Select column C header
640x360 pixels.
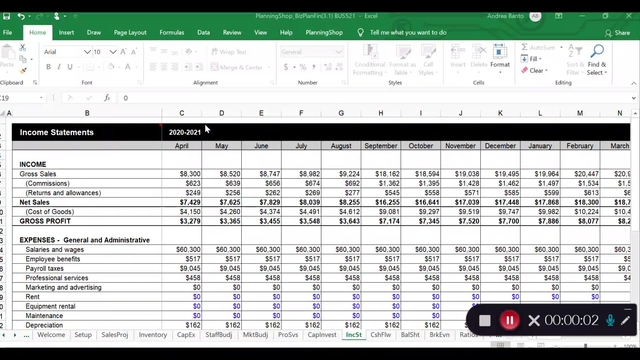[x=182, y=113]
